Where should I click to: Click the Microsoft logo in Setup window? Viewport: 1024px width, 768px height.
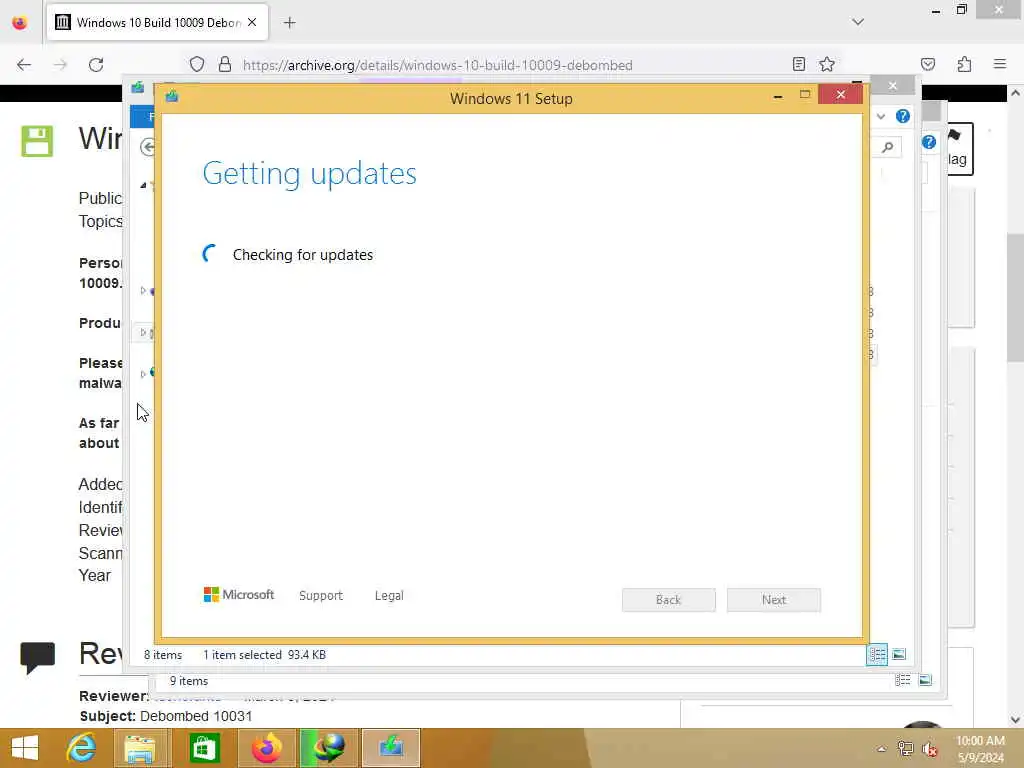pyautogui.click(x=239, y=595)
